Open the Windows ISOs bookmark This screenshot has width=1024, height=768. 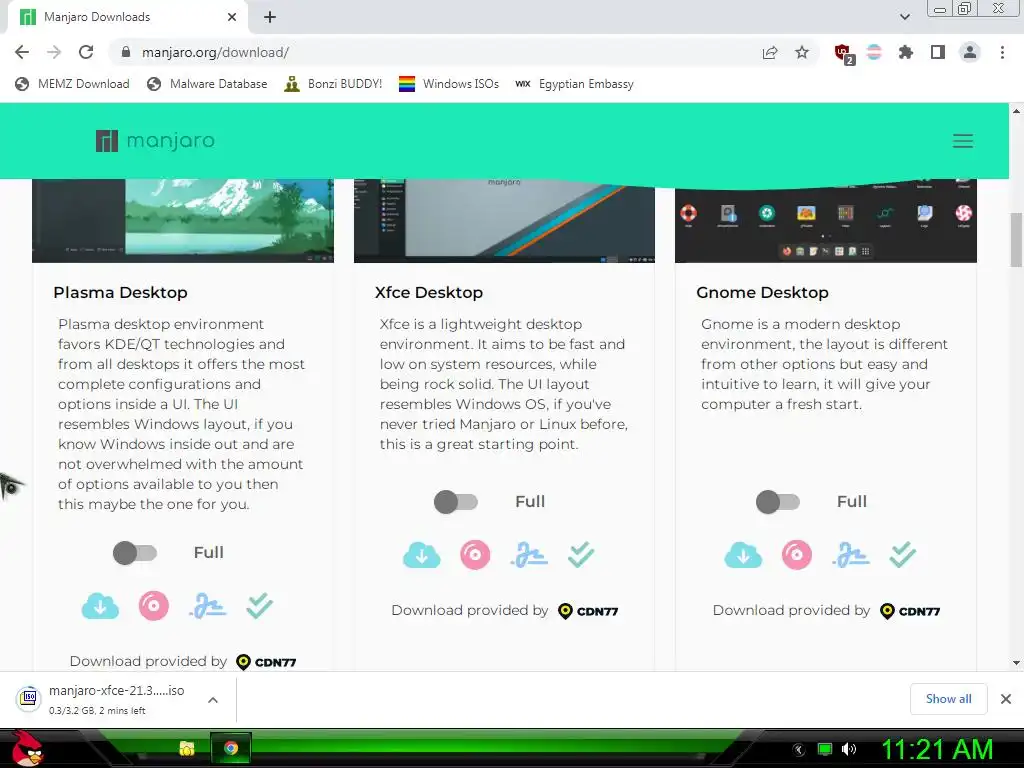click(x=449, y=84)
